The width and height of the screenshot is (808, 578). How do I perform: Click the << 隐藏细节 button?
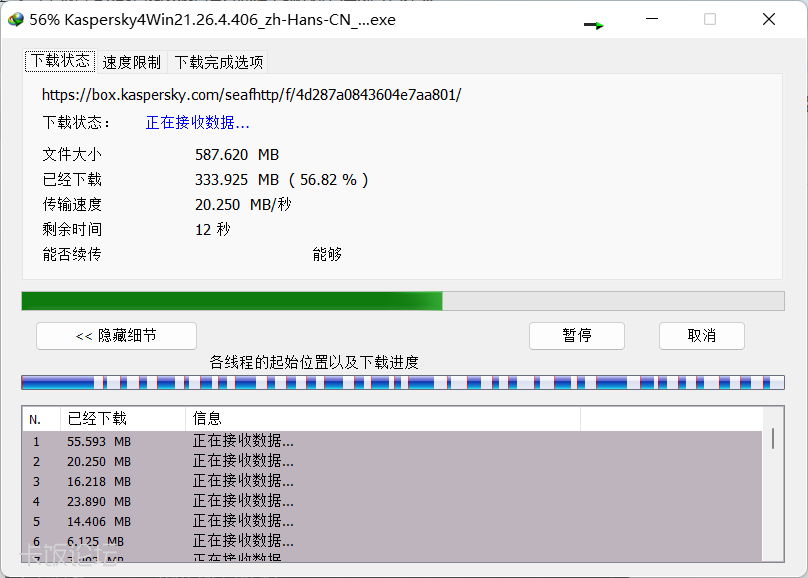[x=116, y=336]
